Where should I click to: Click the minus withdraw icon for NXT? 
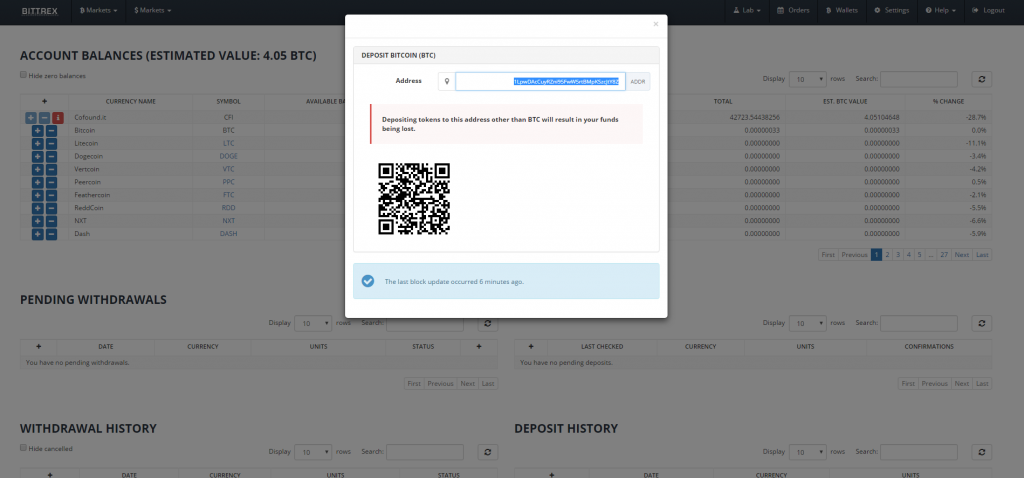coord(52,221)
